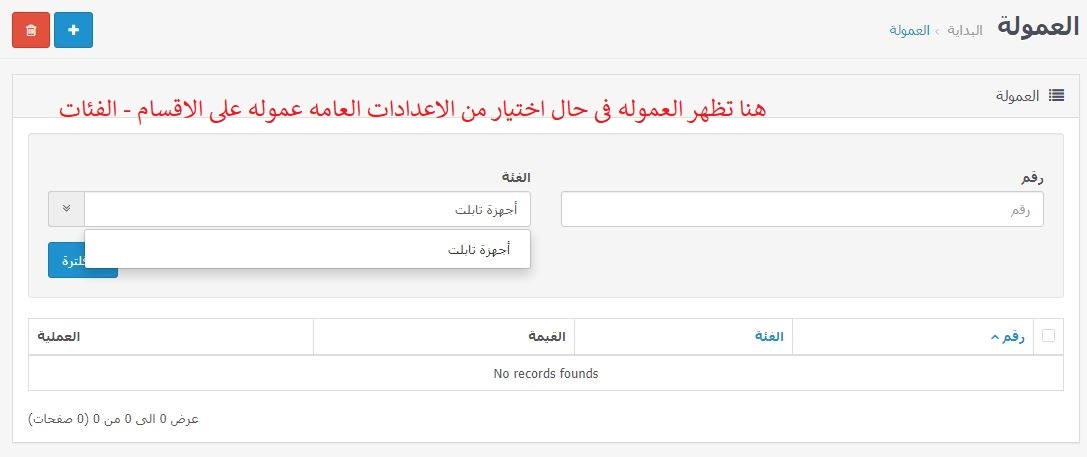Click the blue plus add button
1087x457 pixels.
tap(73, 30)
